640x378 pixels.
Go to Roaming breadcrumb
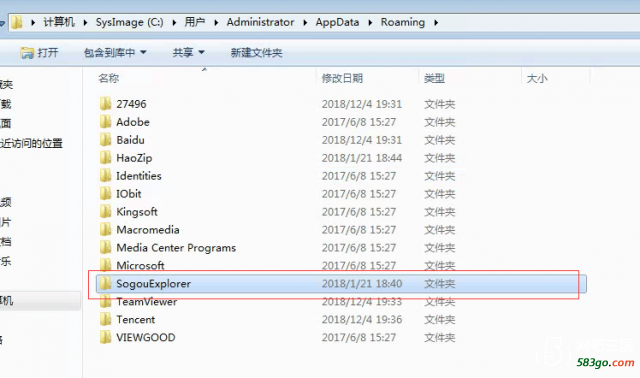click(403, 22)
